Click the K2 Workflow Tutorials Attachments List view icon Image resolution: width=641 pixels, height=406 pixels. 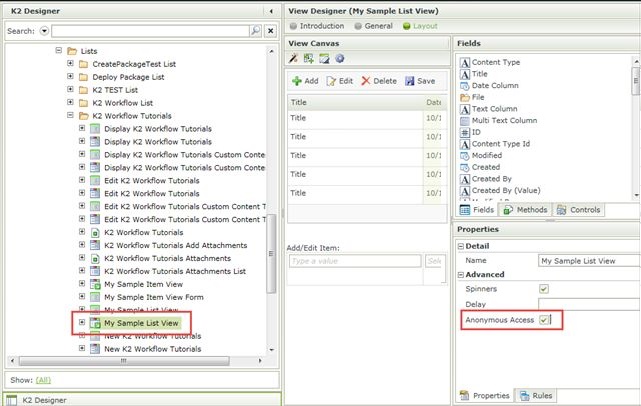click(95, 271)
